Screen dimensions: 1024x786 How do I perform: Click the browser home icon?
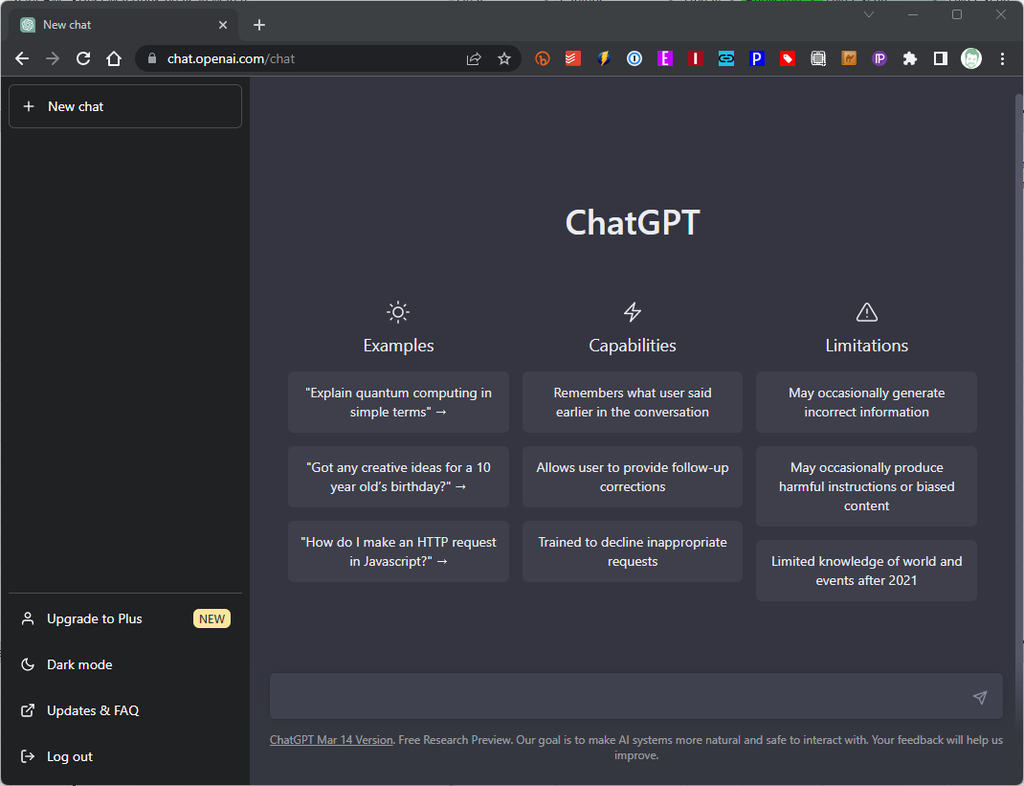(114, 58)
